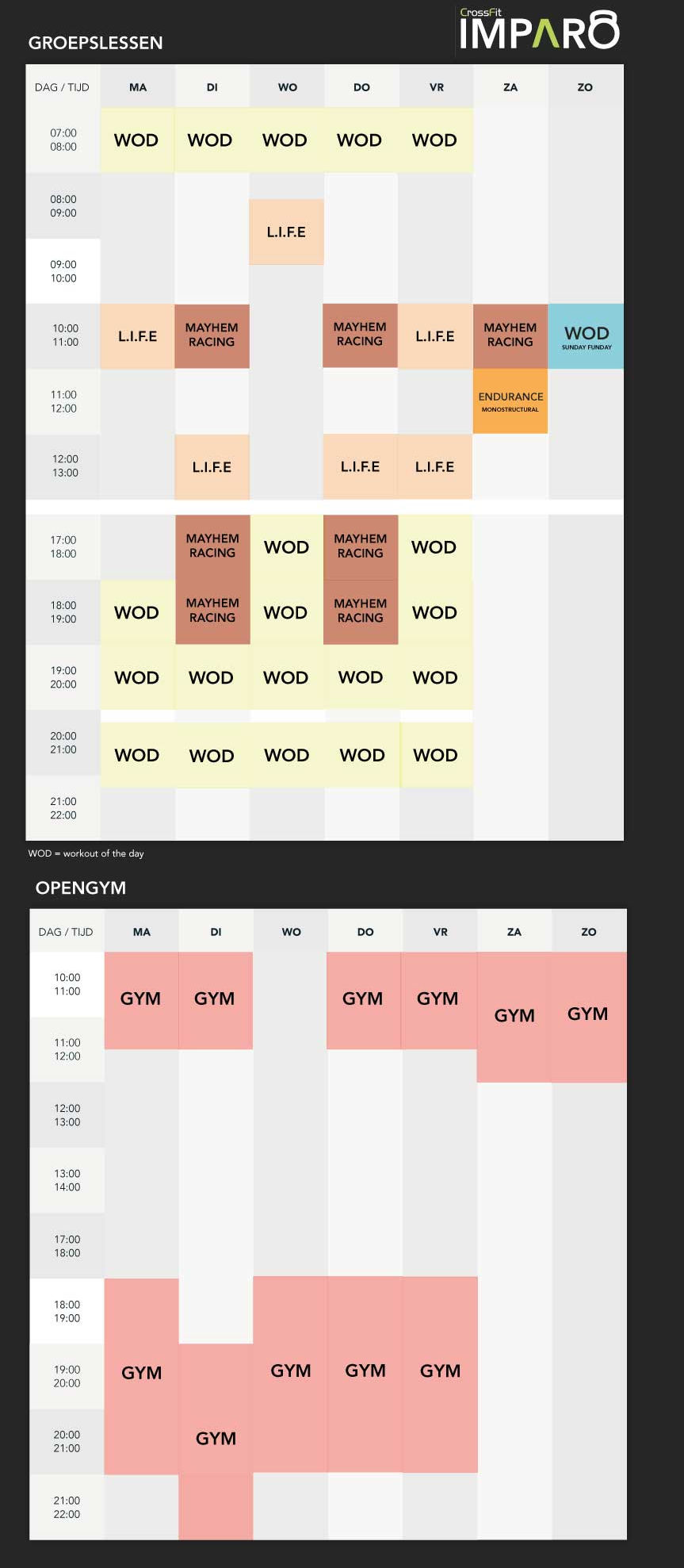
Task: Select the ZO column header in Groepslessen
Action: pos(585,87)
